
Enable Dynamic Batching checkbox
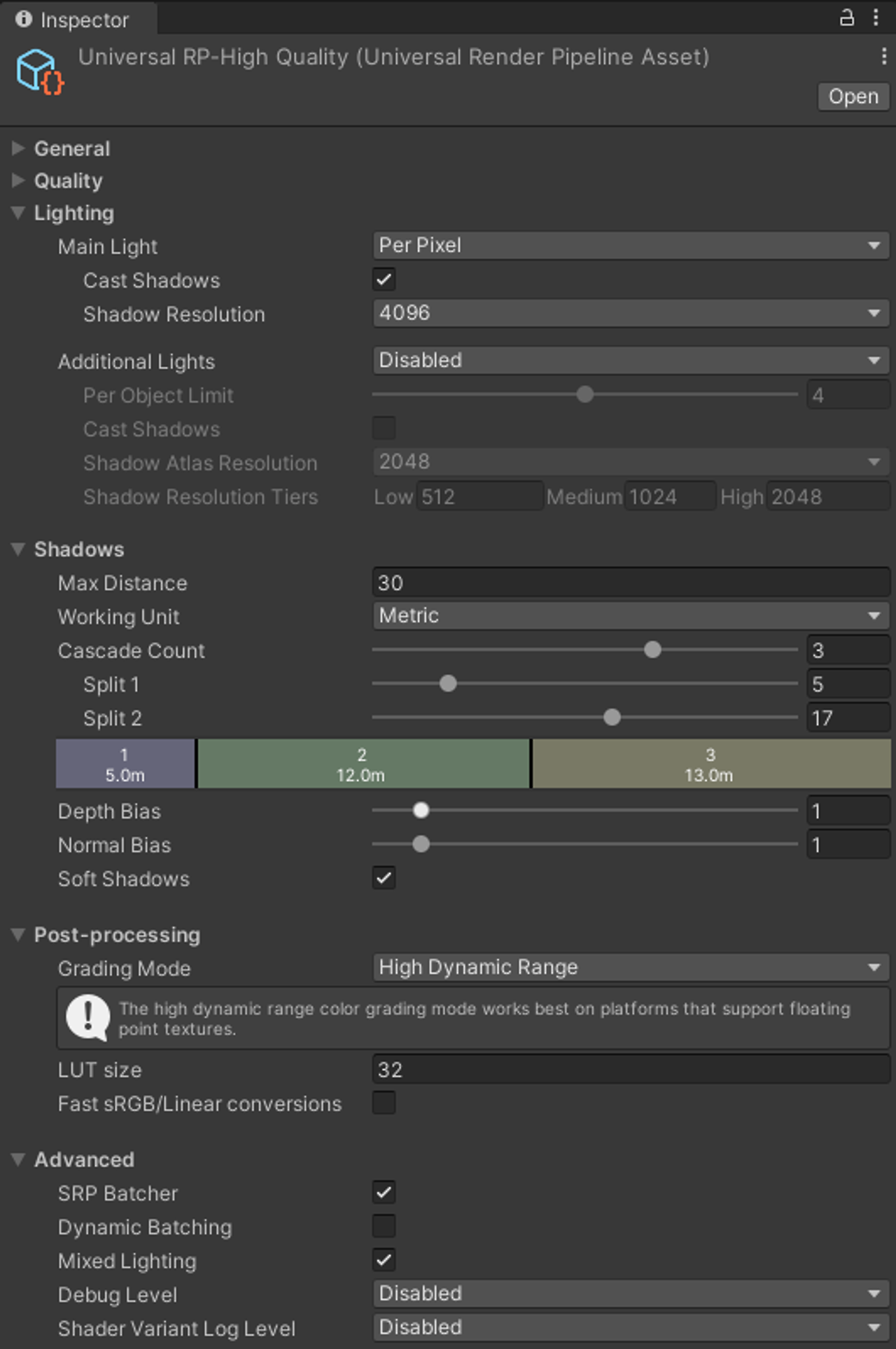[384, 1226]
